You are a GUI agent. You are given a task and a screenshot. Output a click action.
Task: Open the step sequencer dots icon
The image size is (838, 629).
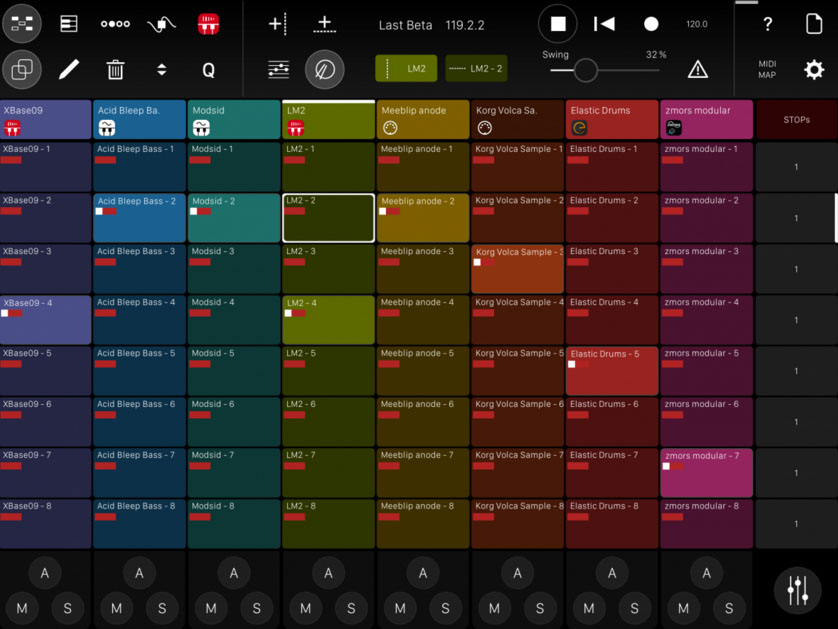pyautogui.click(x=115, y=24)
